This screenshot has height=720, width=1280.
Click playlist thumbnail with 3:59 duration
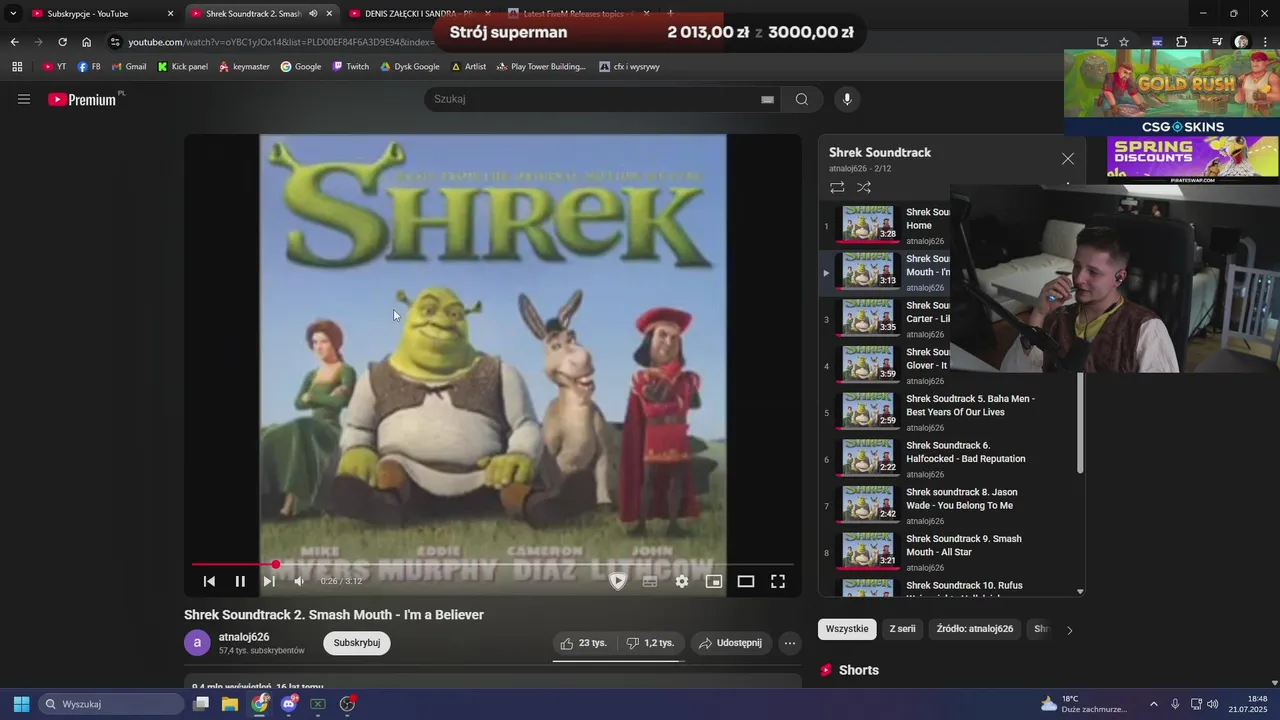(x=868, y=365)
